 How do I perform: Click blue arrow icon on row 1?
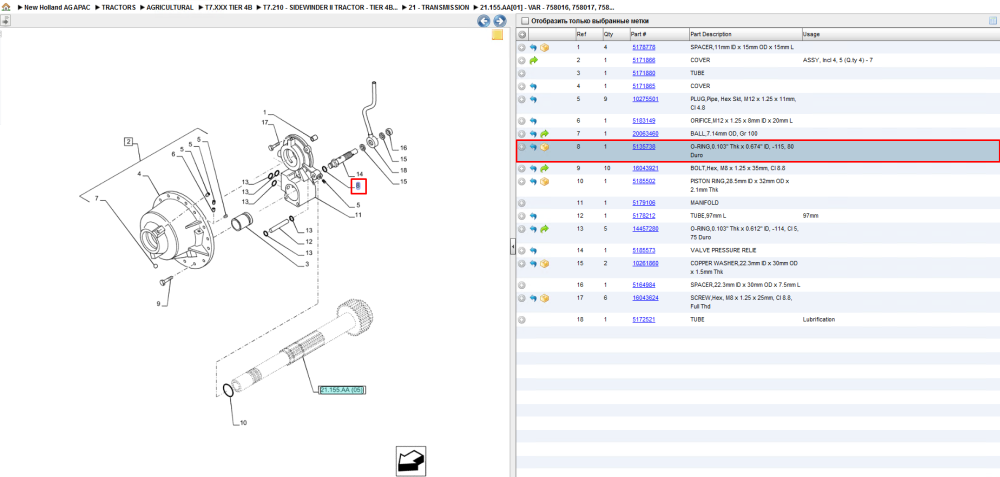(533, 47)
